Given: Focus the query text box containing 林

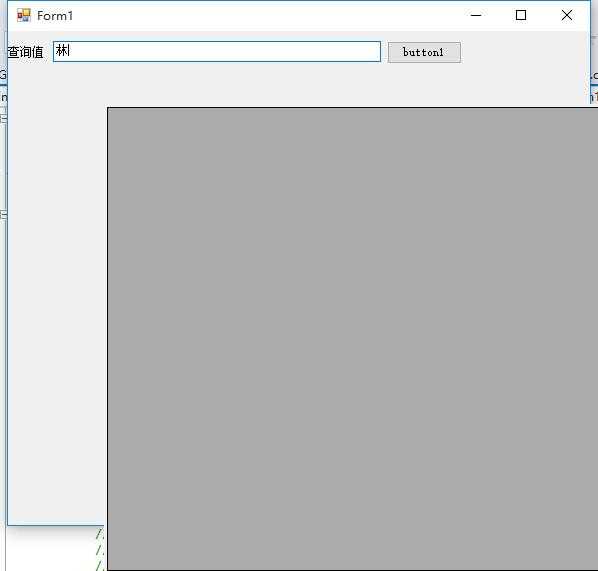Looking at the screenshot, I should pos(217,51).
